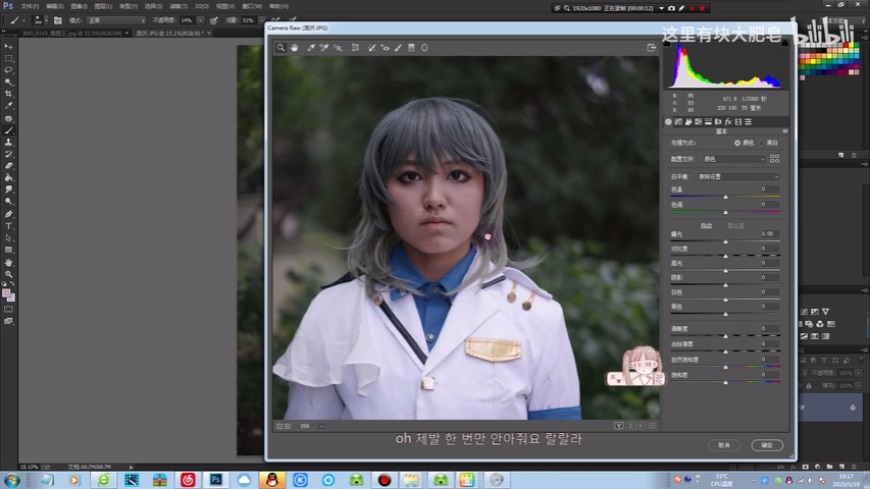Select the Crop tool in Camera Raw toolbar
The height and width of the screenshot is (489, 870).
(x=355, y=47)
